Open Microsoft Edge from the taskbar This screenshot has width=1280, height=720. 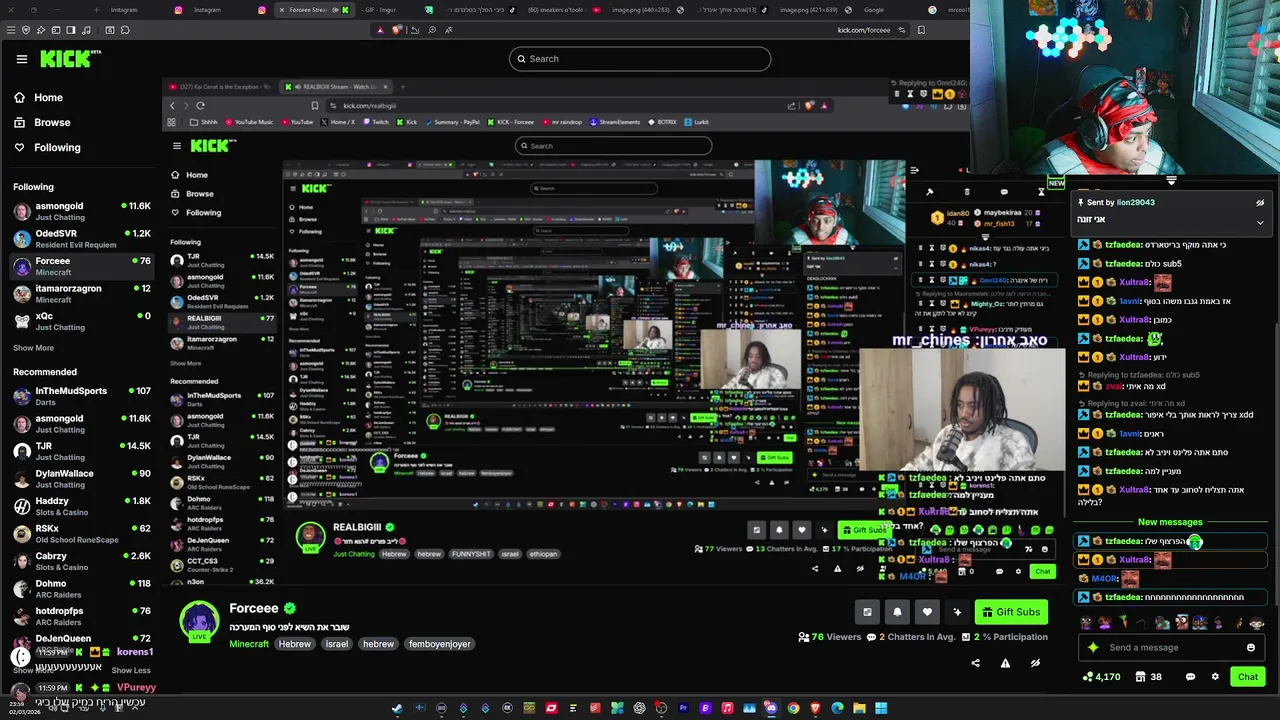[x=837, y=708]
